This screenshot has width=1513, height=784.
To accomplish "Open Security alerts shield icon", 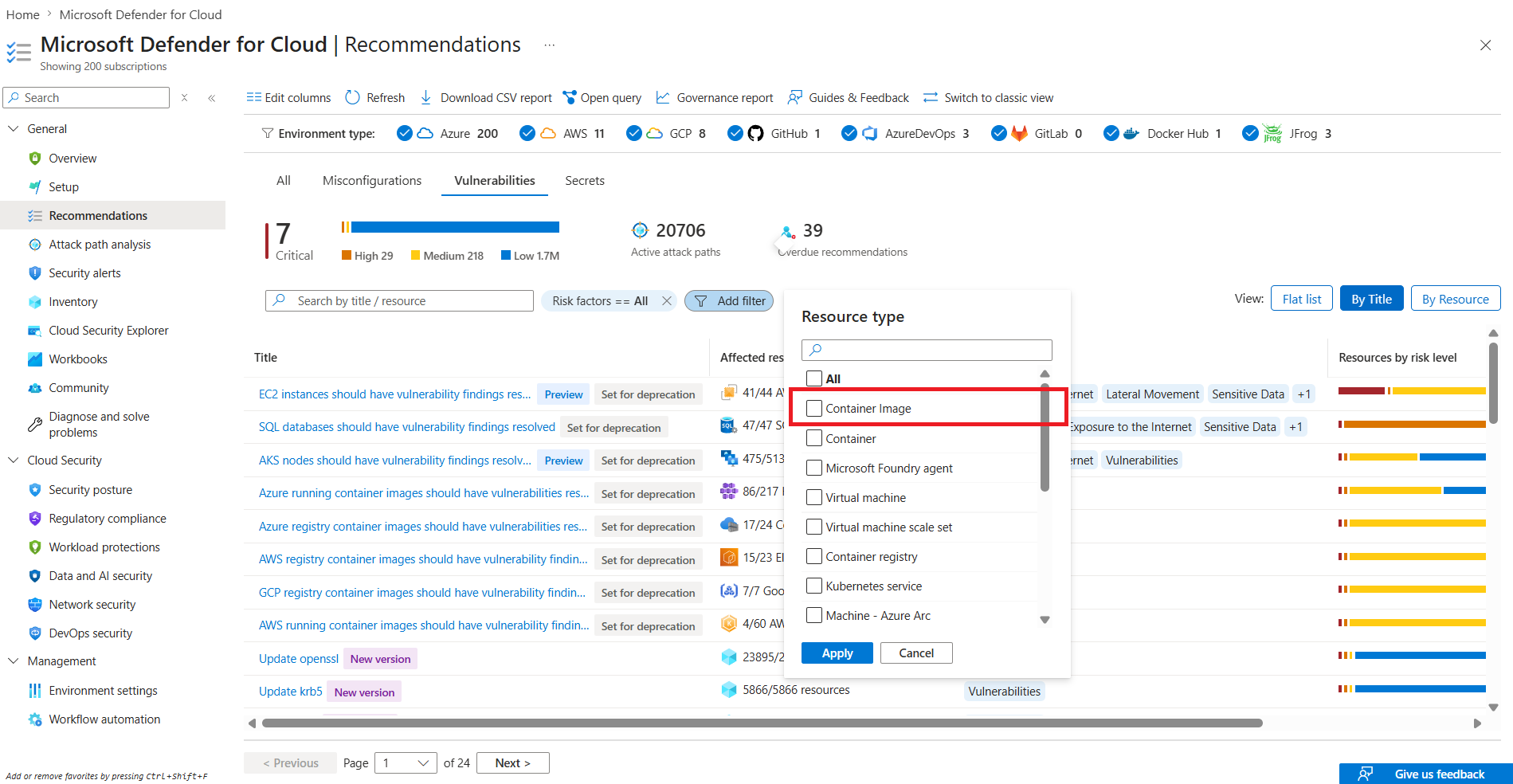I will 34,272.
